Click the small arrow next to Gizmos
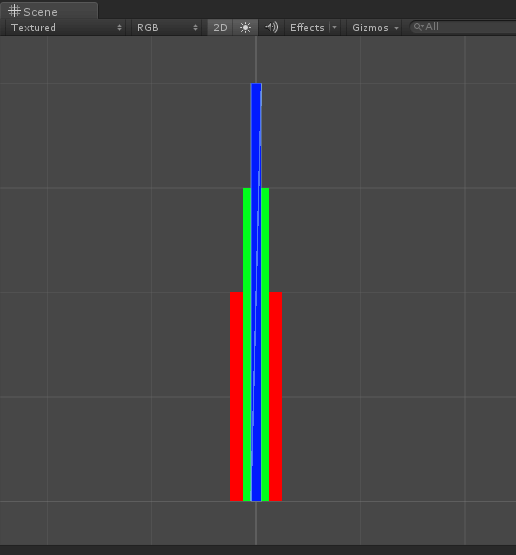 click(396, 28)
